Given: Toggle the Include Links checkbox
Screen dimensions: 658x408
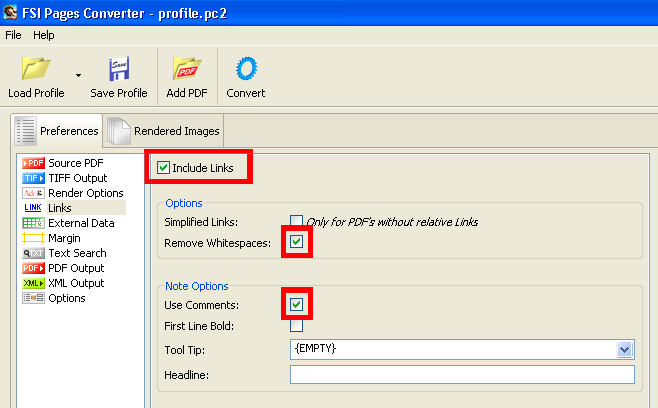Looking at the screenshot, I should (163, 167).
